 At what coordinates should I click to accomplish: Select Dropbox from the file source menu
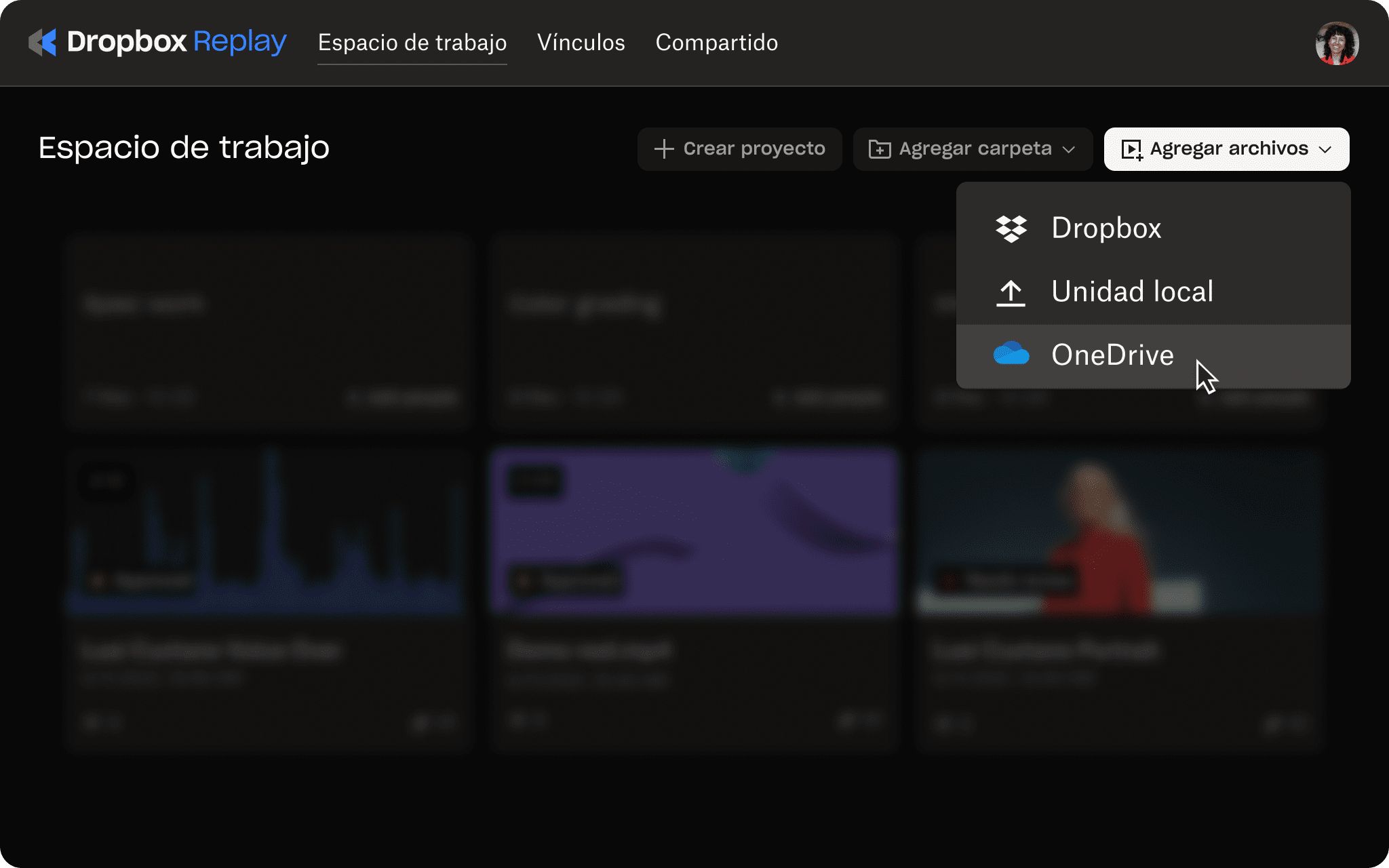(x=1106, y=228)
